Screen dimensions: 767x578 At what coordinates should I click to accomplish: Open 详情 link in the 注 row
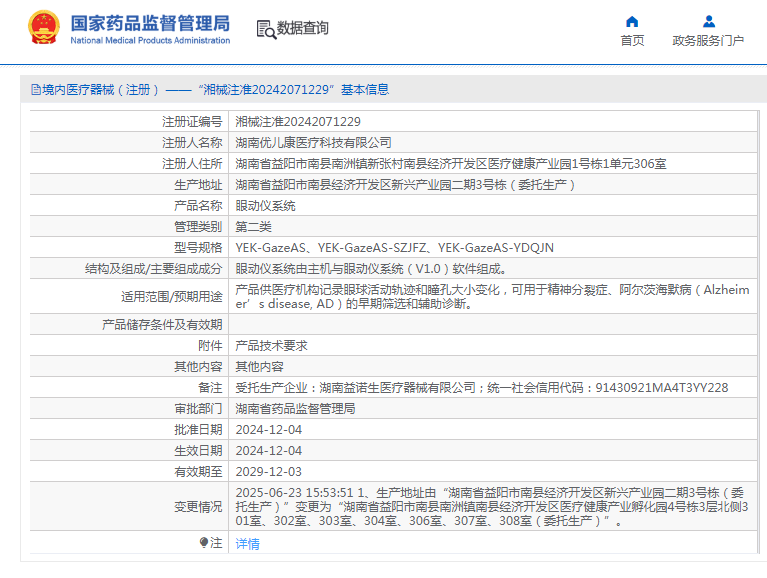coord(248,544)
